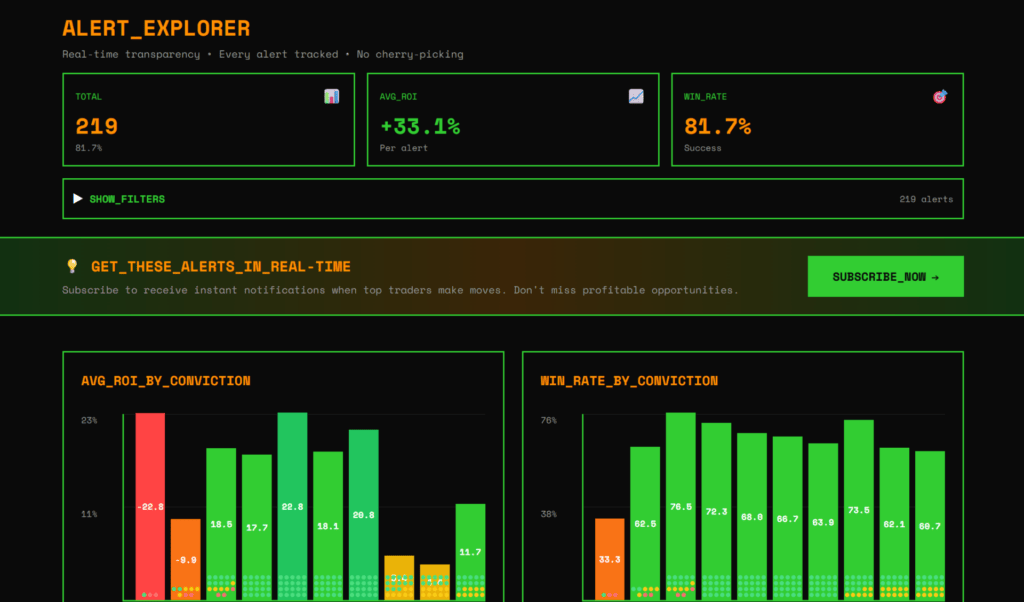
Task: Click the 219 alerts count in filter bar
Action: point(925,199)
